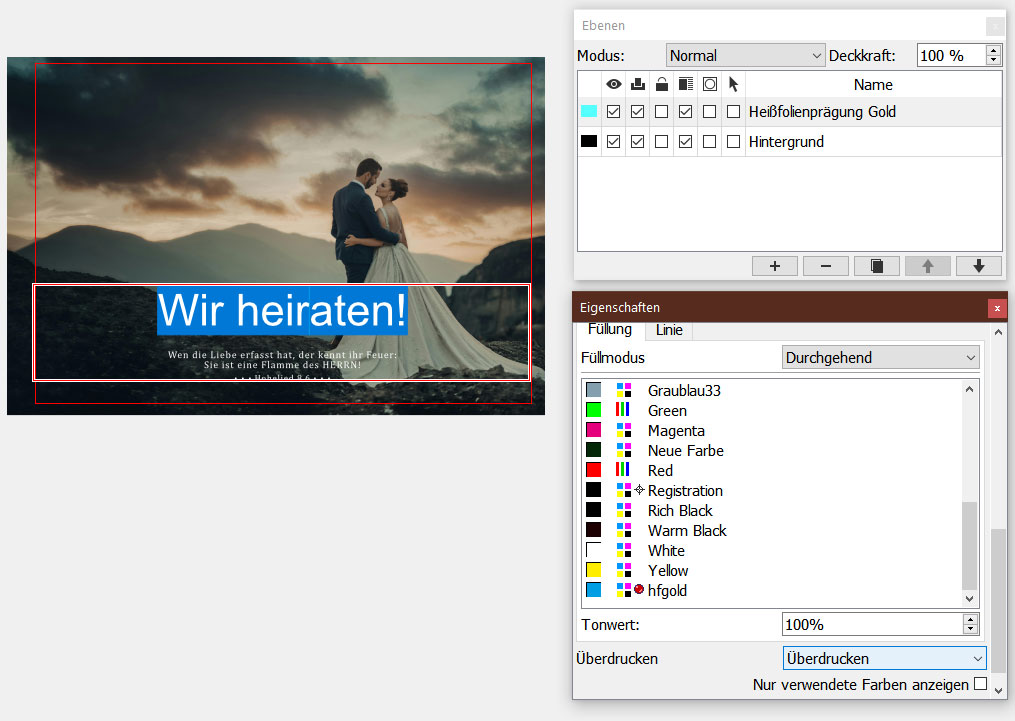Viewport: 1015px width, 721px height.
Task: Close the Eigenschaften panel
Action: 995,308
